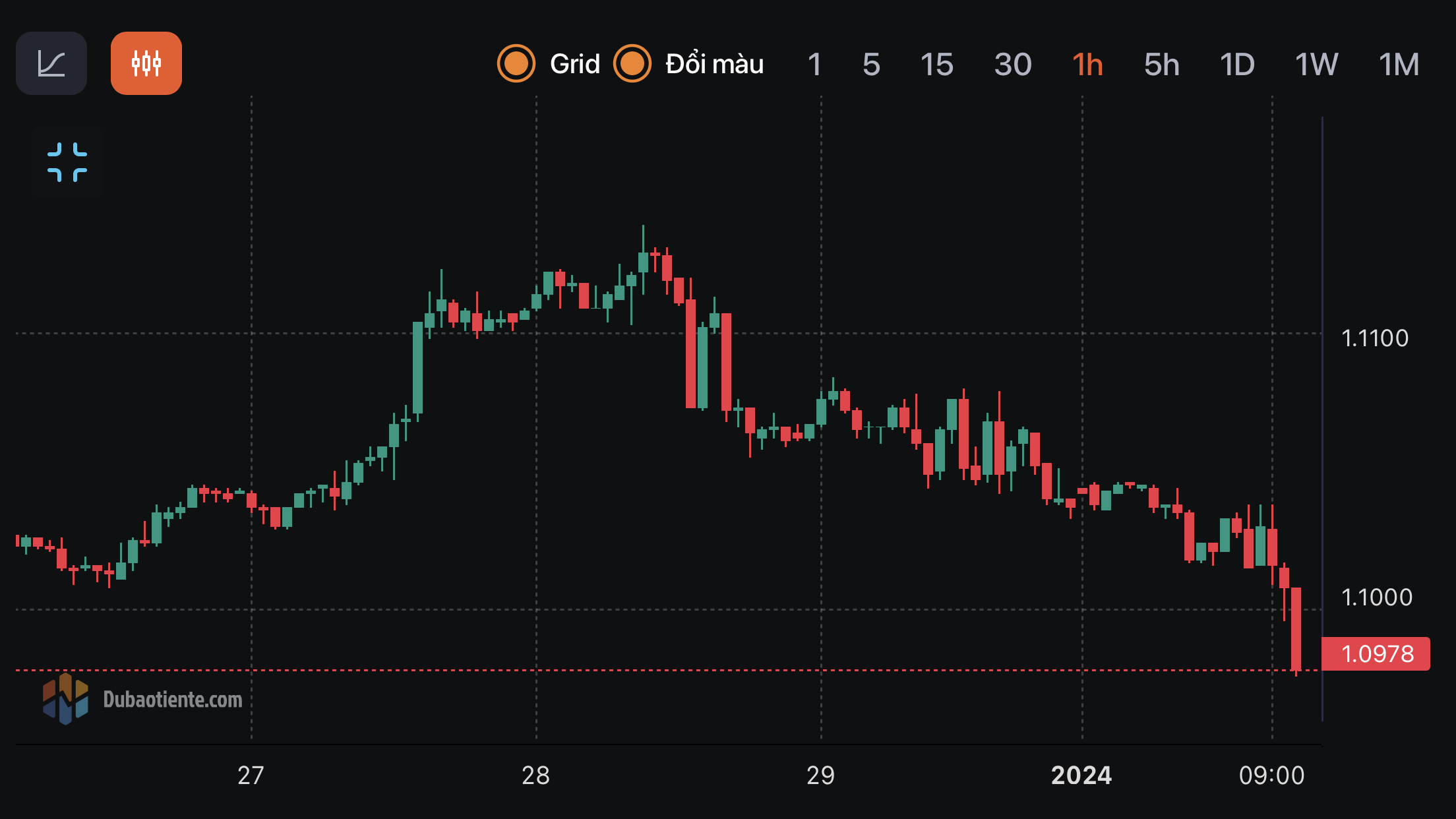Screen dimensions: 1456x819
Task: Select the 15 minute timeframe
Action: click(936, 65)
